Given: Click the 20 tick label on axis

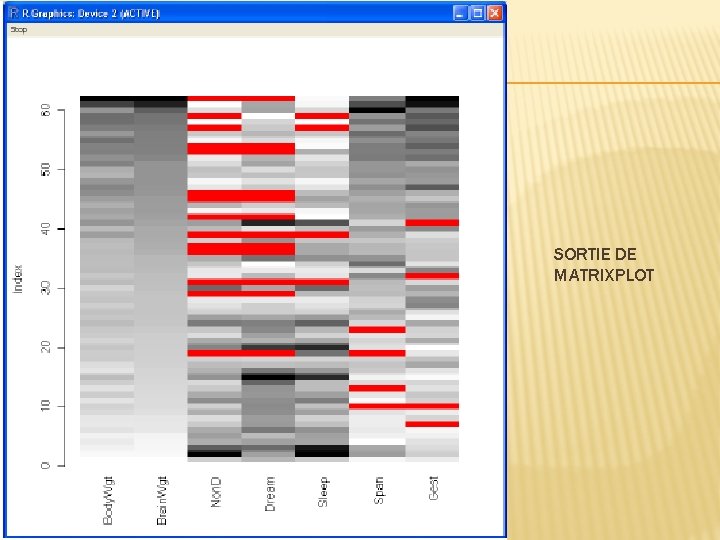Looking at the screenshot, I should (x=45, y=347).
